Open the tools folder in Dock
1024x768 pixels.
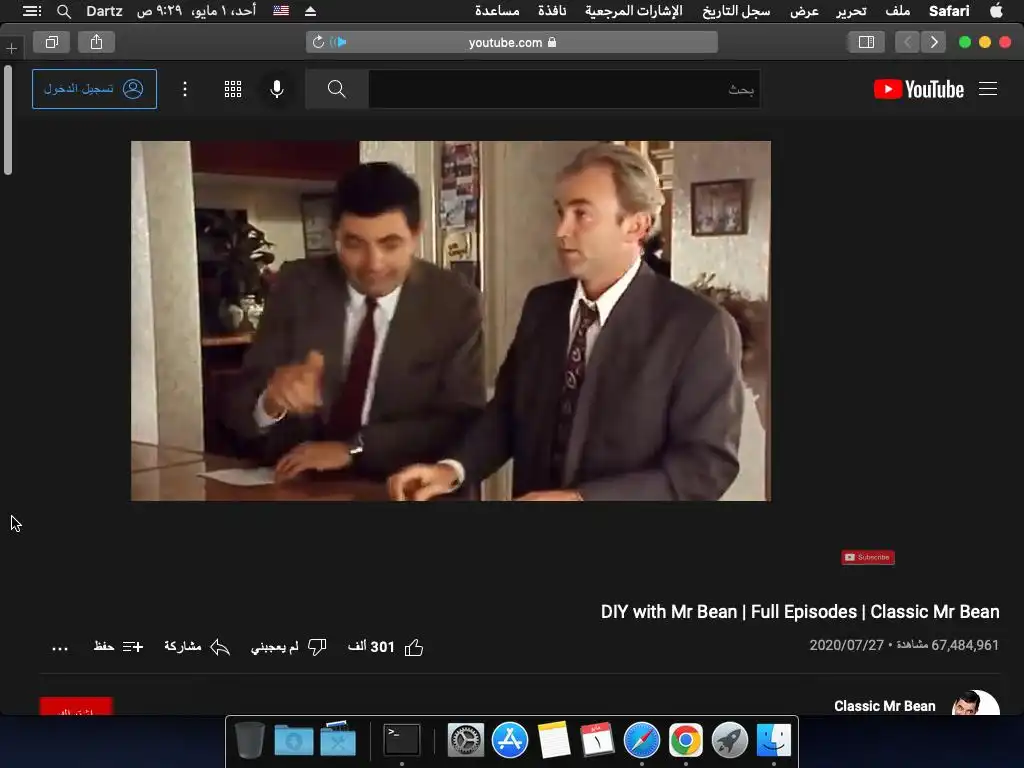pyautogui.click(x=338, y=739)
